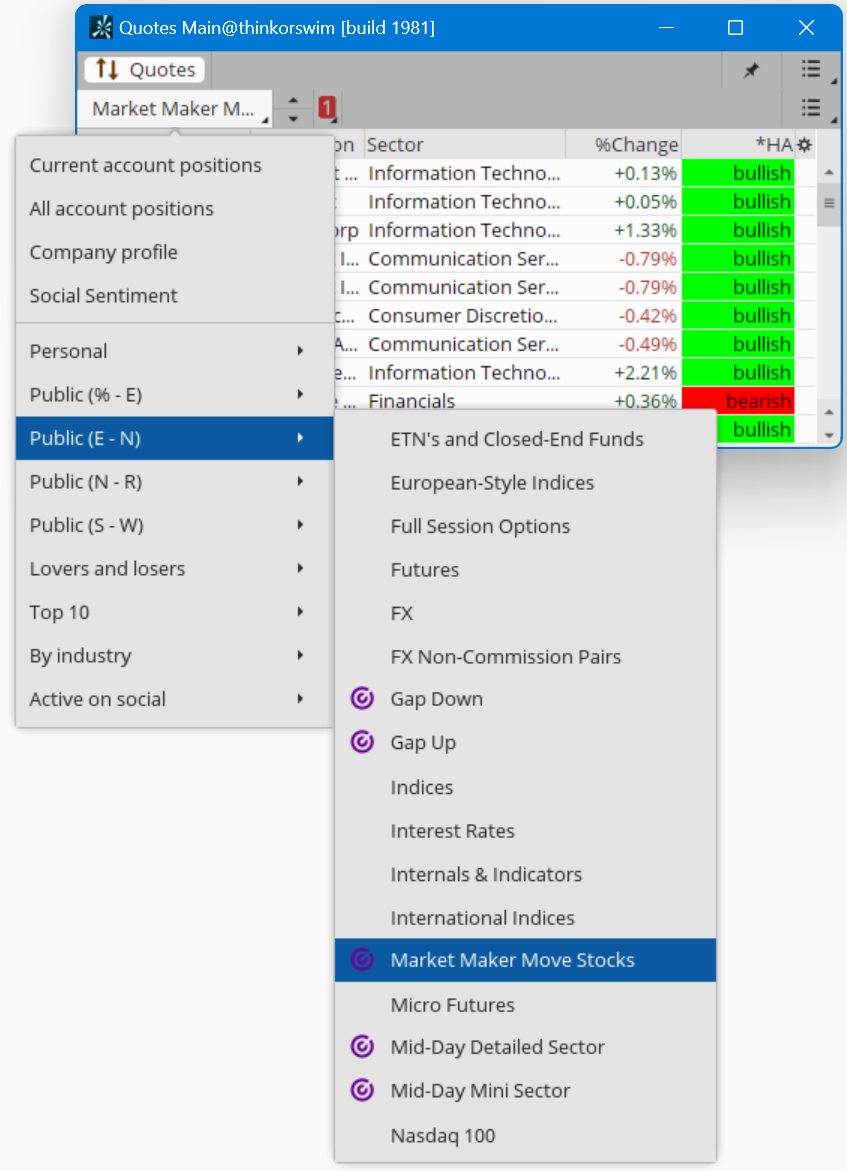Expand the Top 10 submenu

click(174, 612)
